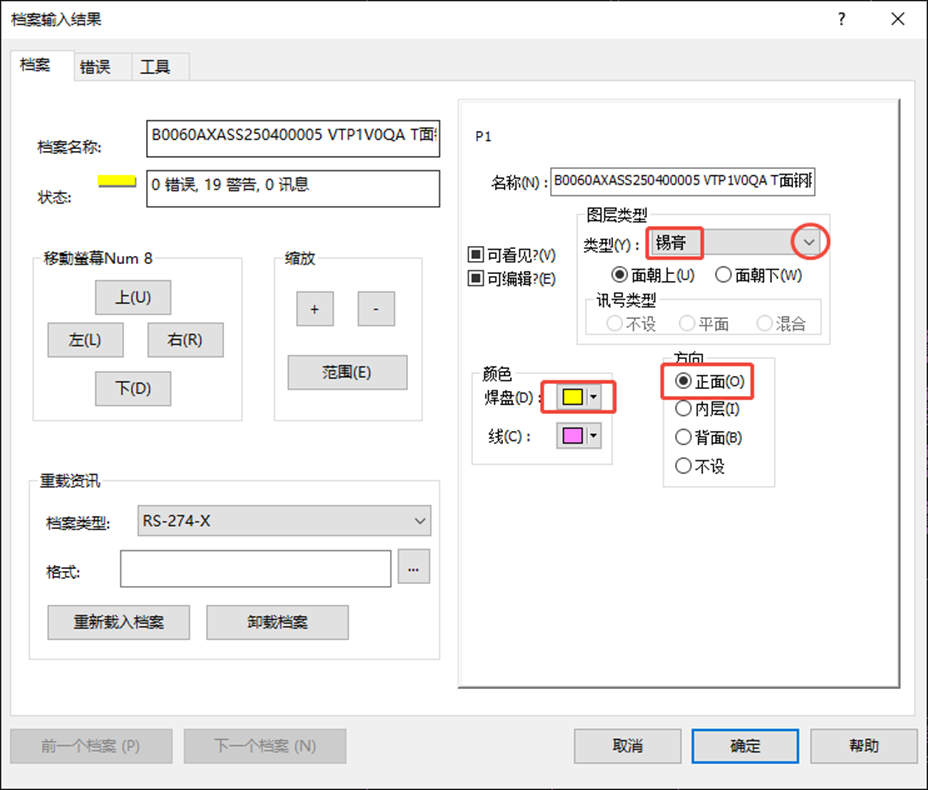The width and height of the screenshot is (928, 790).
Task: Select the 内层 direction option
Action: click(x=684, y=408)
